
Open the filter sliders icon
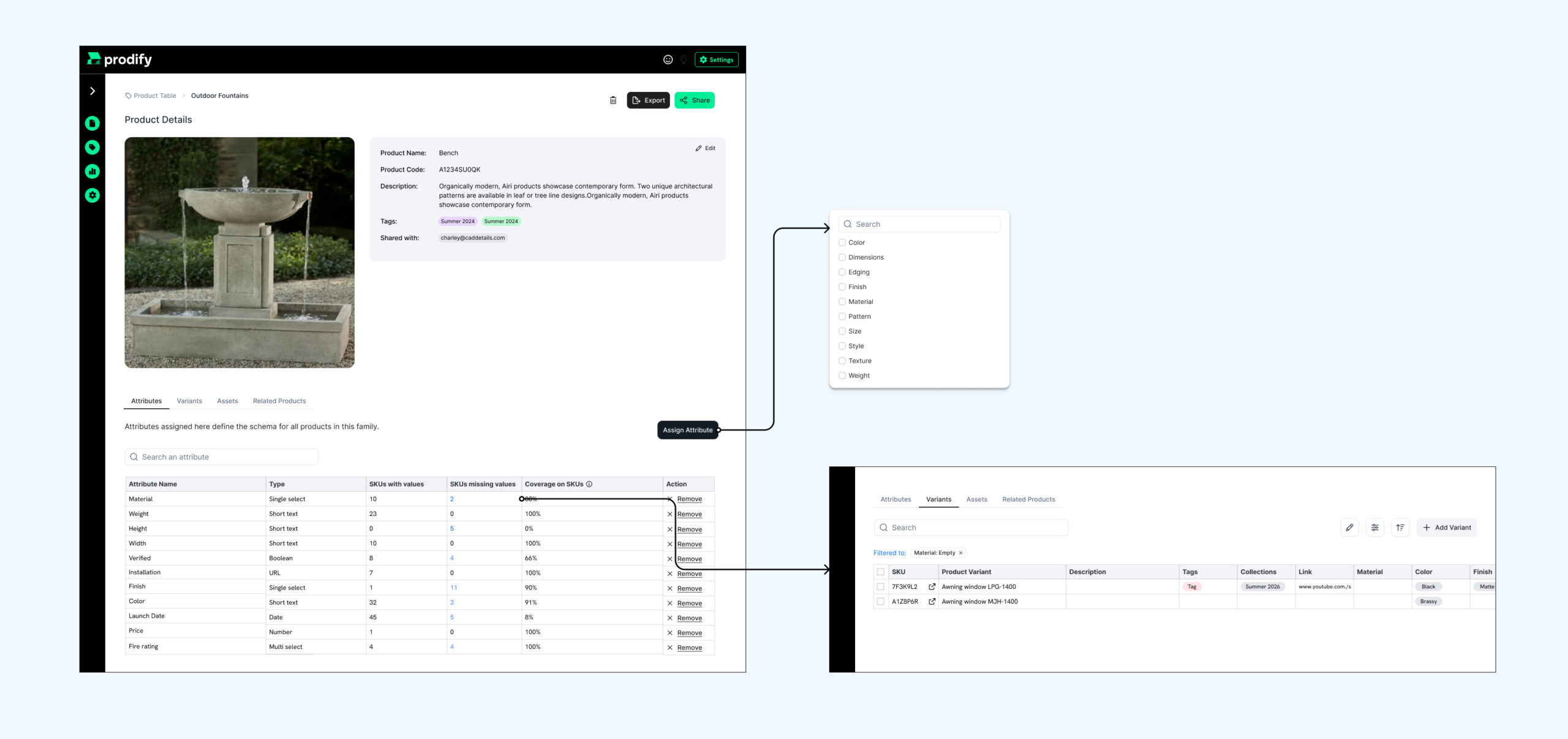(x=1375, y=528)
